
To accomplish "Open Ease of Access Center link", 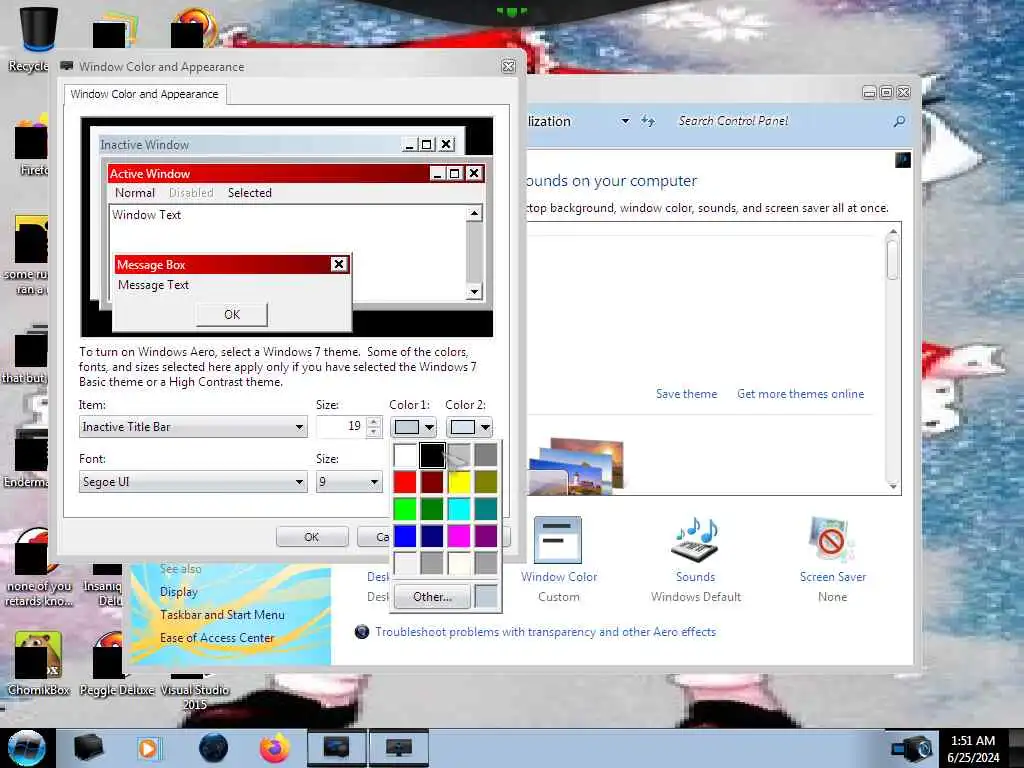I will coord(217,637).
